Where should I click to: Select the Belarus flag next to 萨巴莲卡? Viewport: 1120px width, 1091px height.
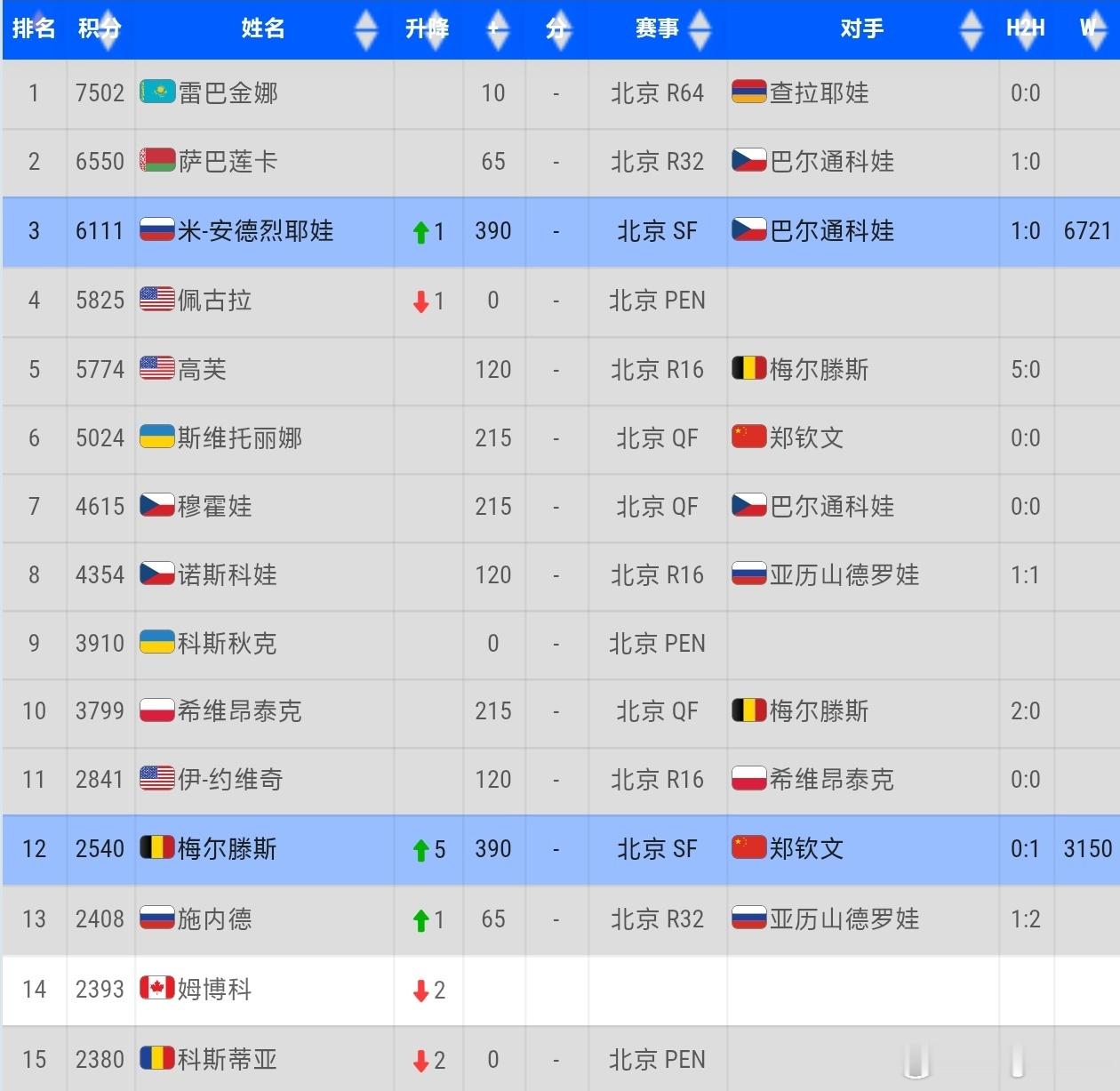coord(157,160)
